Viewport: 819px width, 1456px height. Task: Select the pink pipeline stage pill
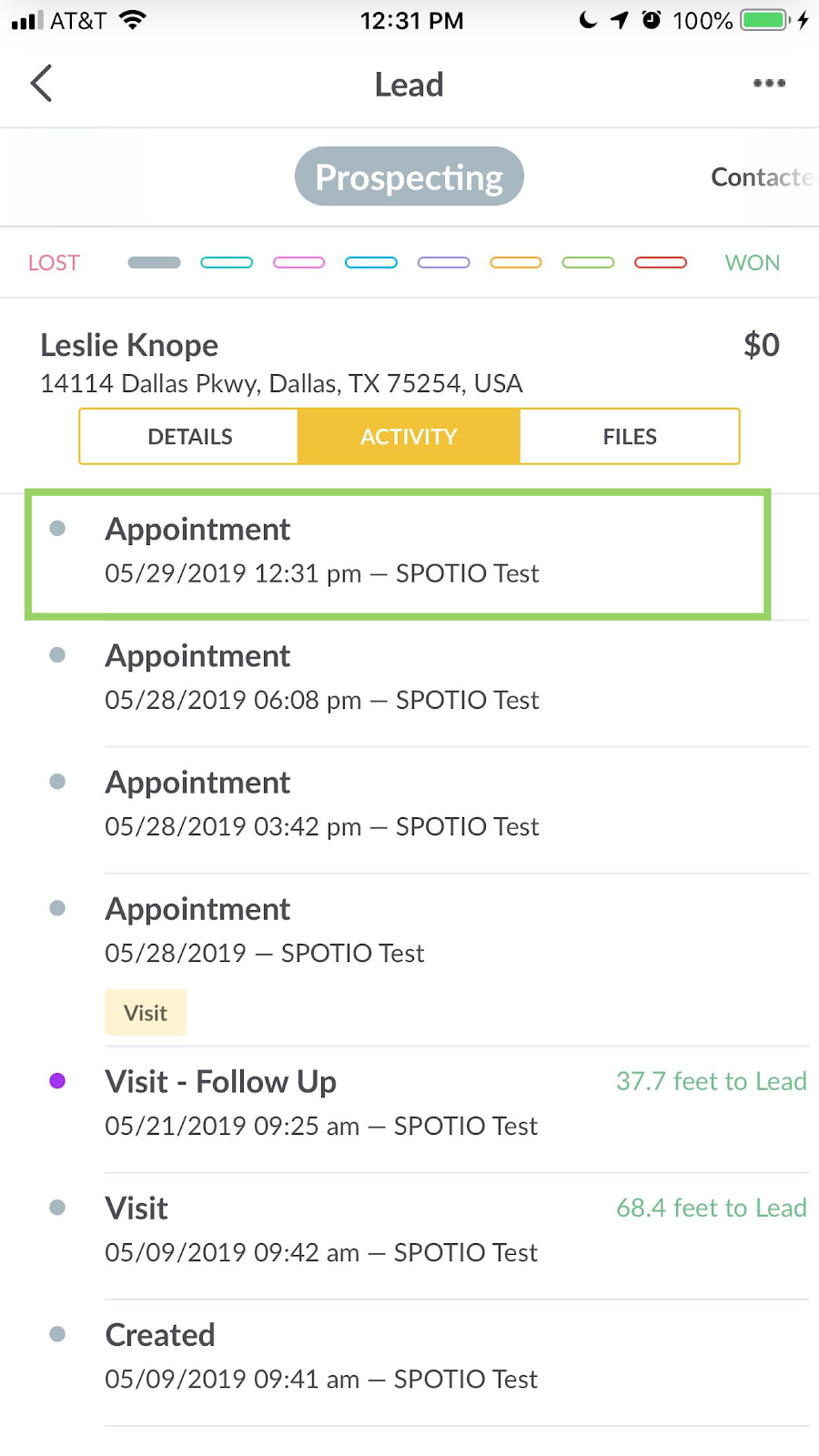[x=298, y=263]
